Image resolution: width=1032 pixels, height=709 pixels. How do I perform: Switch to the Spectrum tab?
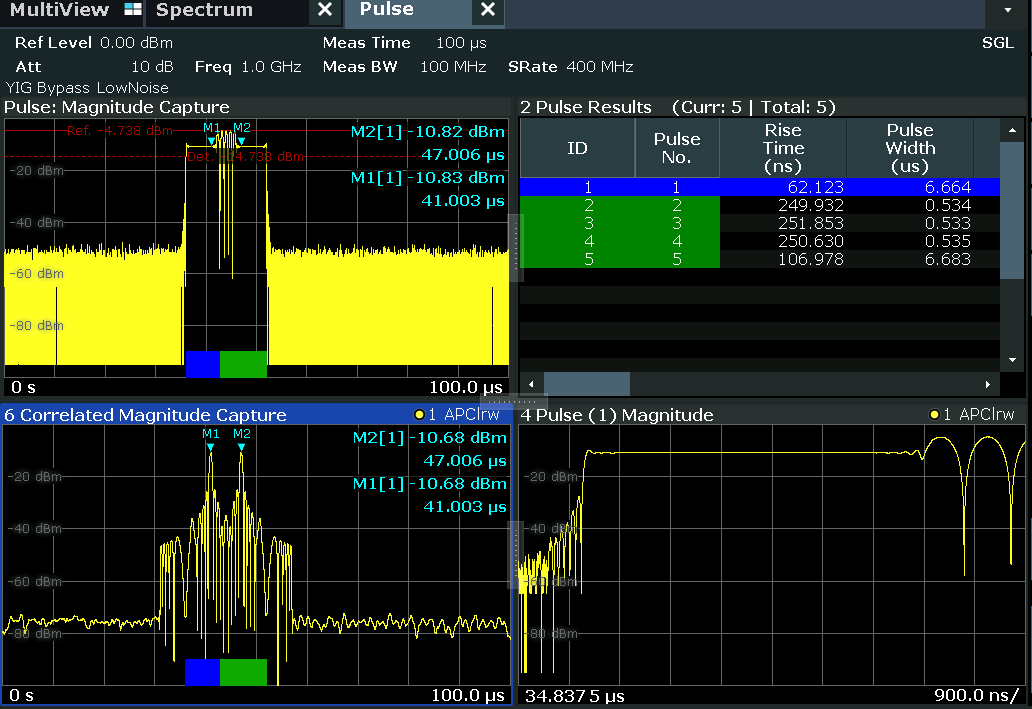(x=204, y=10)
